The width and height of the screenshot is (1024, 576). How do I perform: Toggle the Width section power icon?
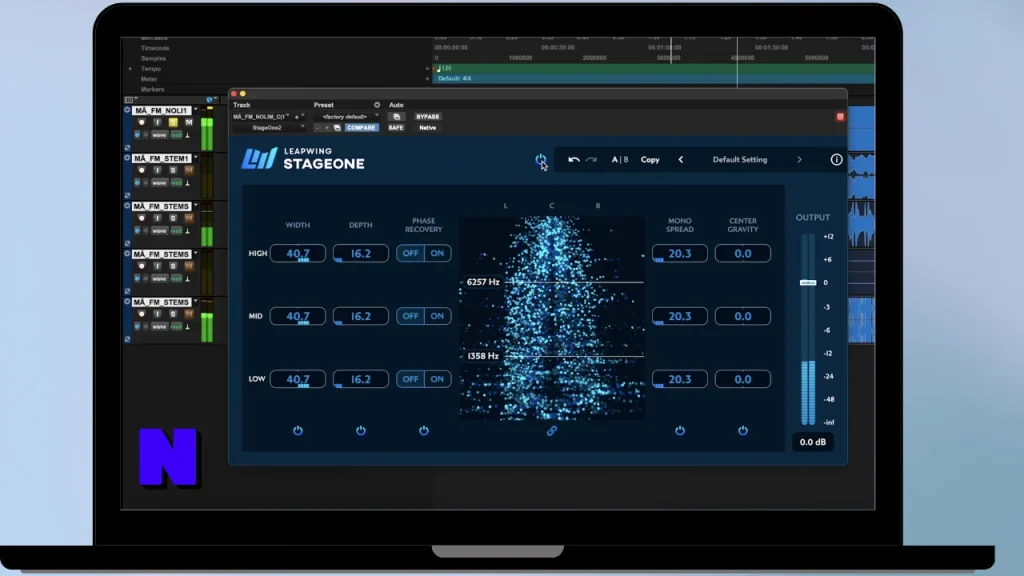(x=298, y=431)
